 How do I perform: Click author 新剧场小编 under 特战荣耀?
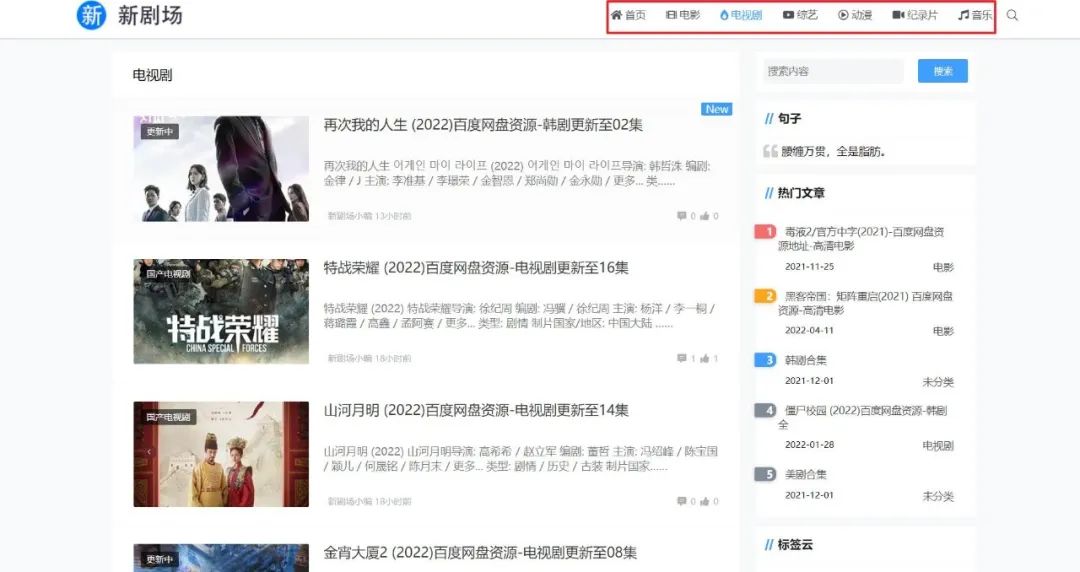click(349, 358)
